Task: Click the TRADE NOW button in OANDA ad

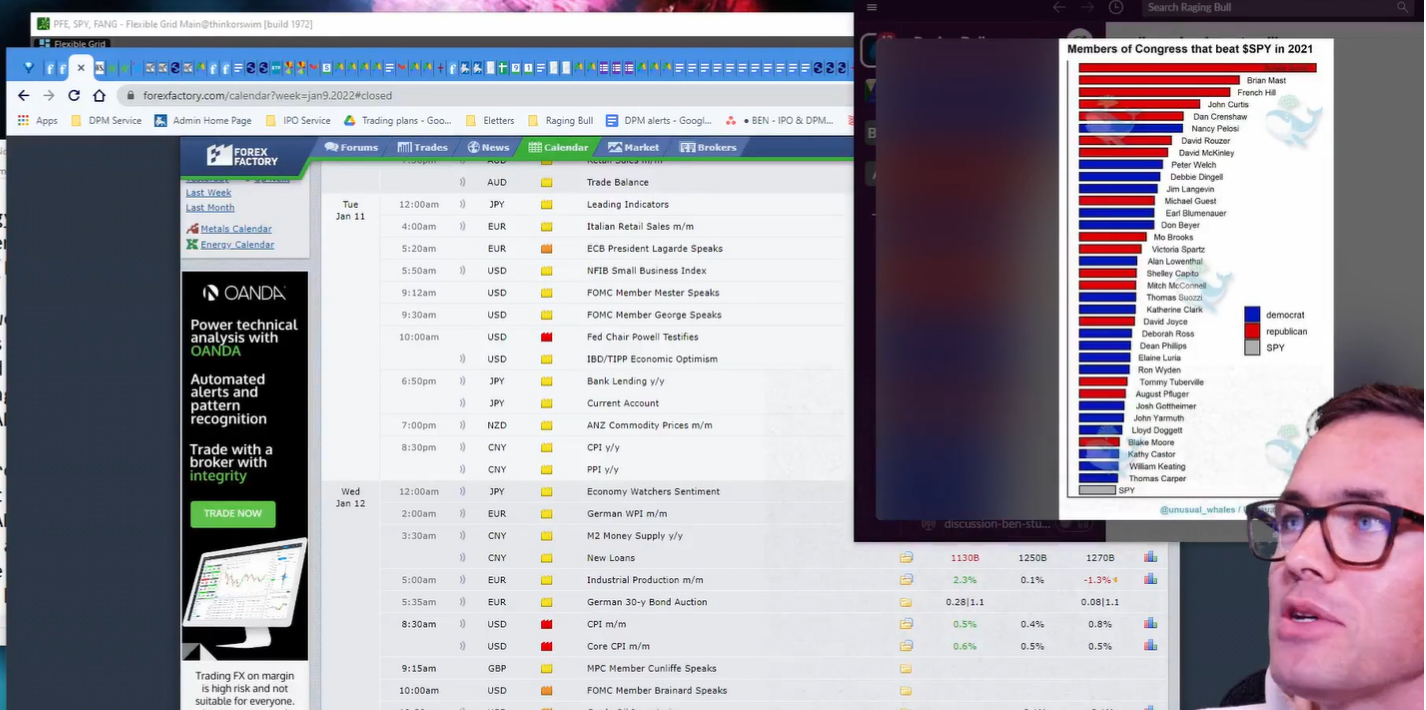Action: tap(233, 513)
